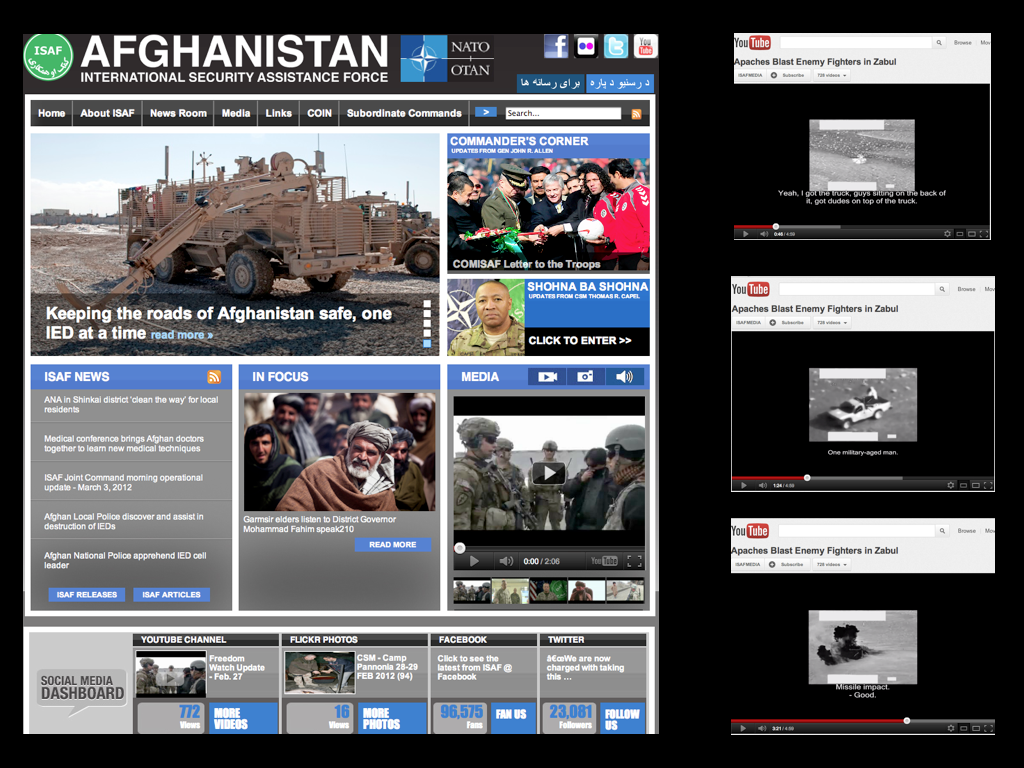Expand the blue arrow after Subordinate Commands
This screenshot has width=1024, height=768.
coord(485,113)
